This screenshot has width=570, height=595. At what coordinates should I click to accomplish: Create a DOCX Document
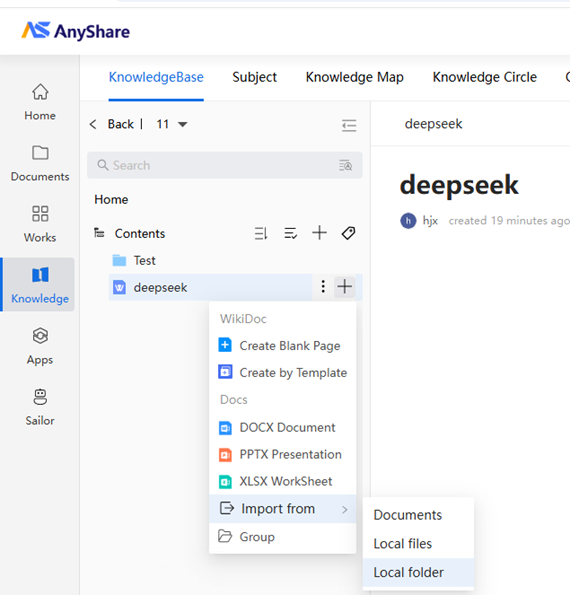tap(282, 428)
